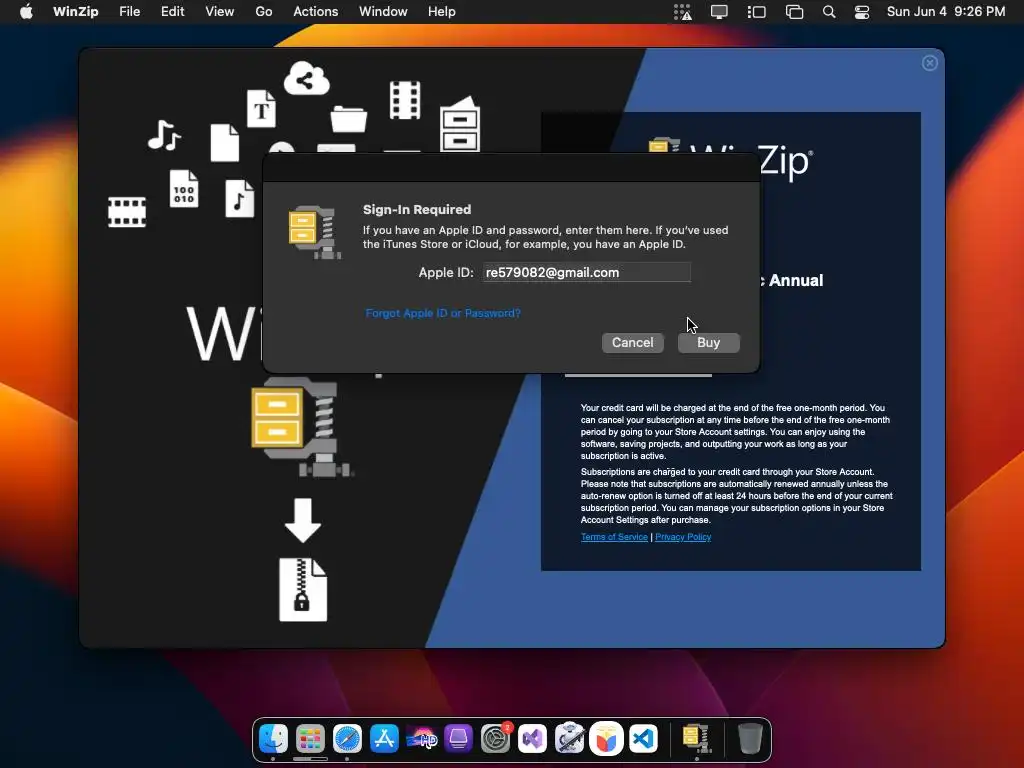The image size is (1024, 768).
Task: Open the Help menu
Action: click(x=441, y=12)
